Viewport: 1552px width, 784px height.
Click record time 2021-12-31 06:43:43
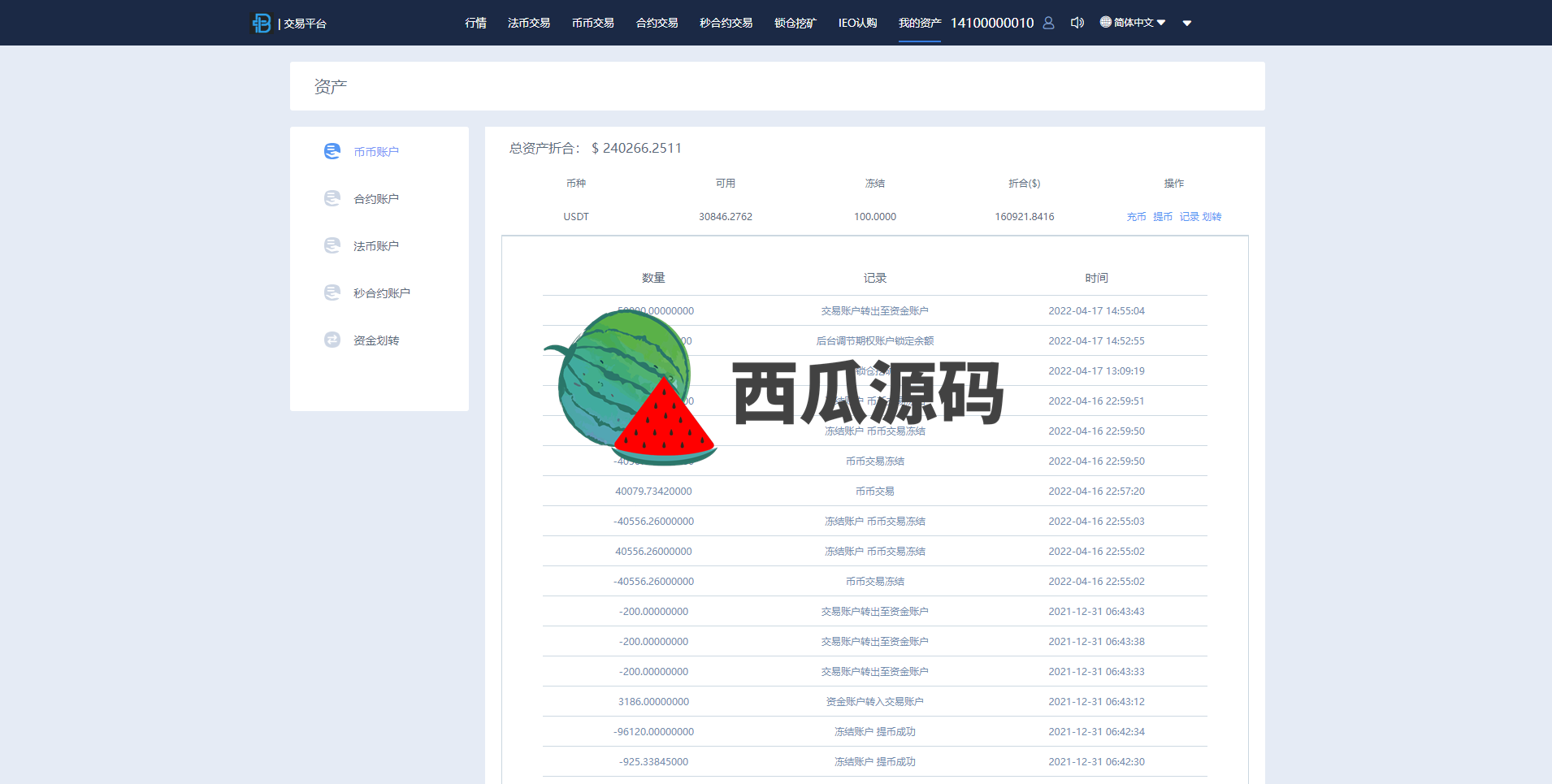pyautogui.click(x=1096, y=612)
